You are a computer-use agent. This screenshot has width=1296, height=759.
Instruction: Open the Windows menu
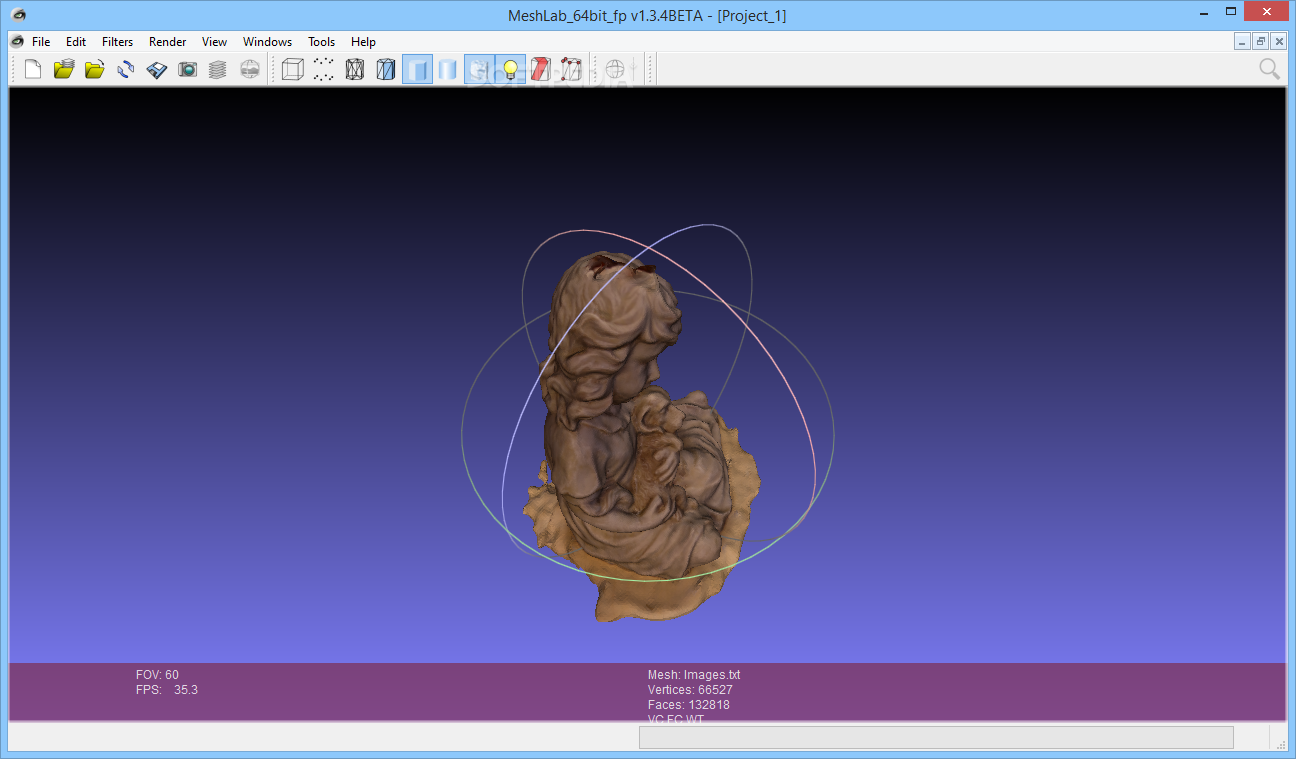click(267, 42)
